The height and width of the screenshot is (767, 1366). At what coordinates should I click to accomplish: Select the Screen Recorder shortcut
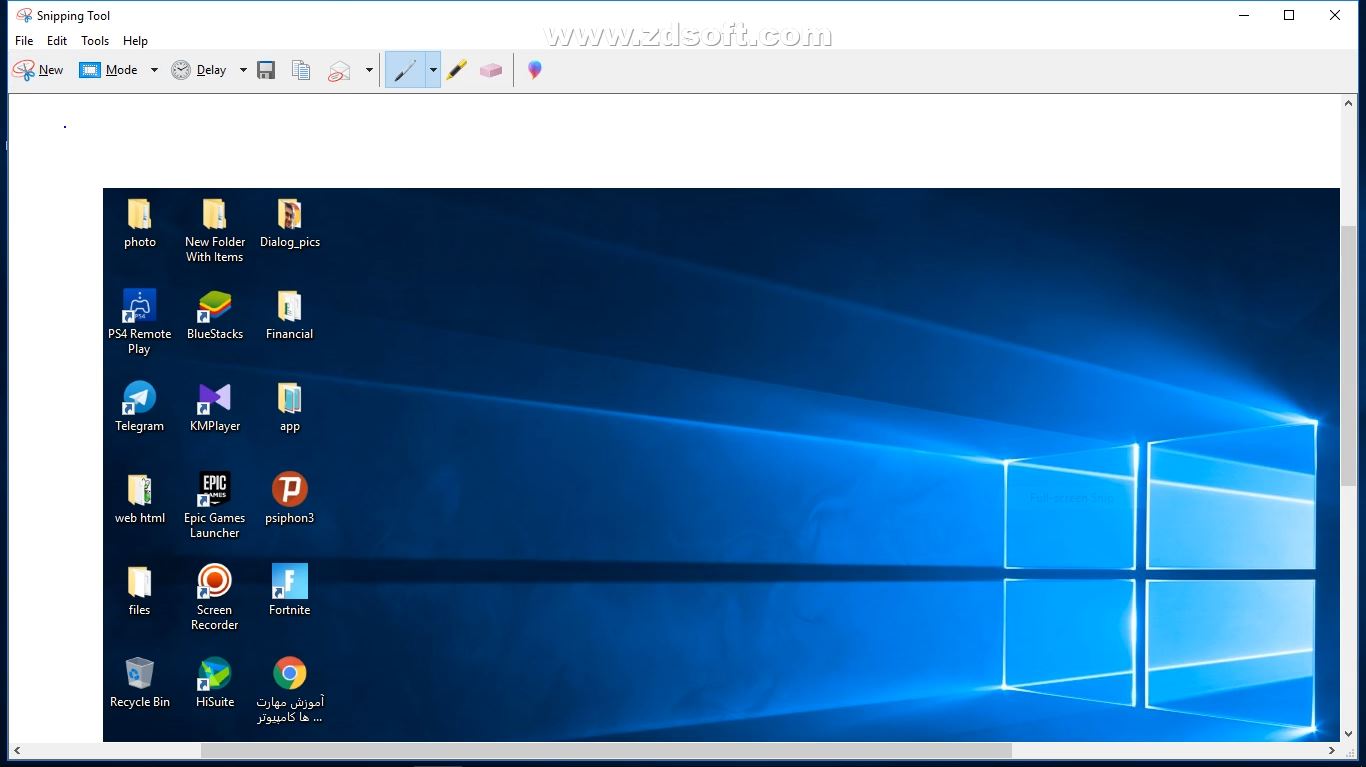(x=215, y=598)
